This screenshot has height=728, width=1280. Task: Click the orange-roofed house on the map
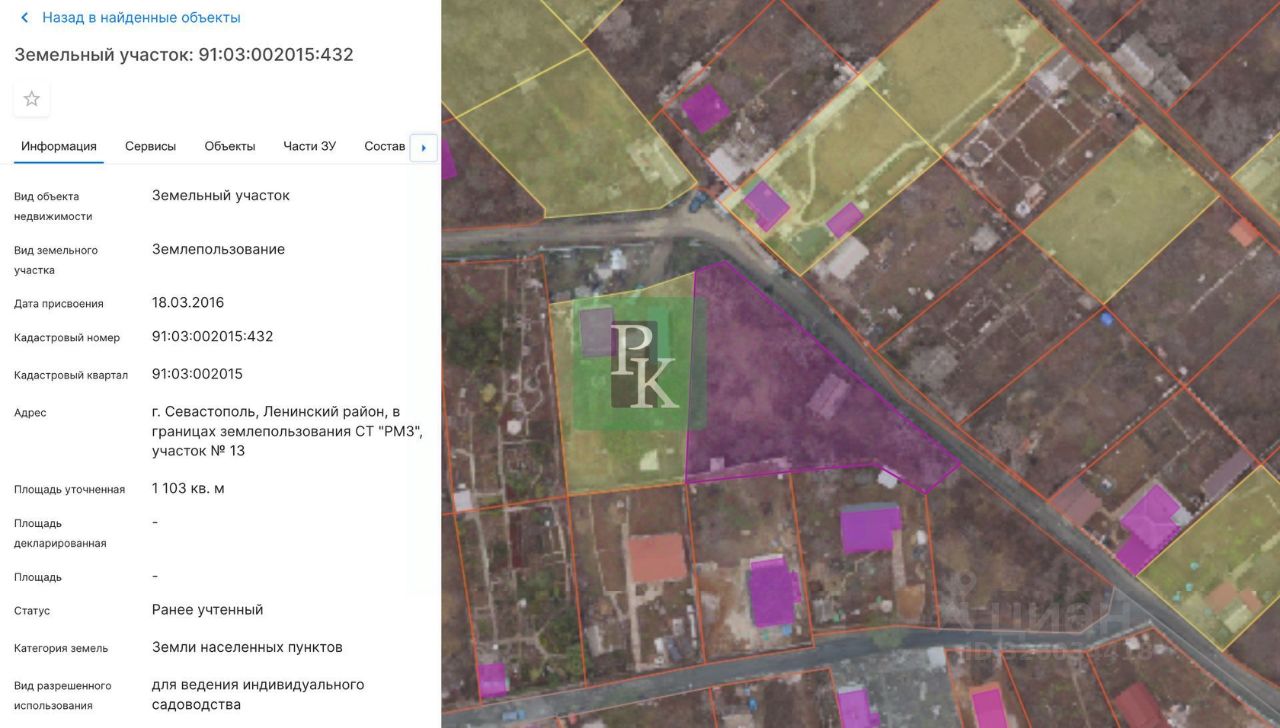tap(657, 558)
